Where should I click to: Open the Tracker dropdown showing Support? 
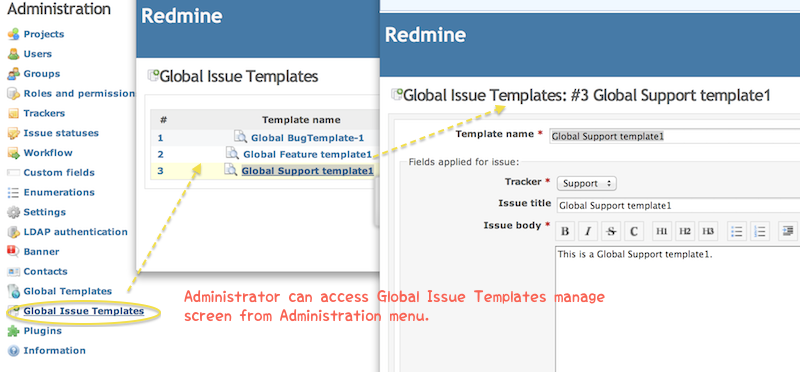[x=587, y=183]
